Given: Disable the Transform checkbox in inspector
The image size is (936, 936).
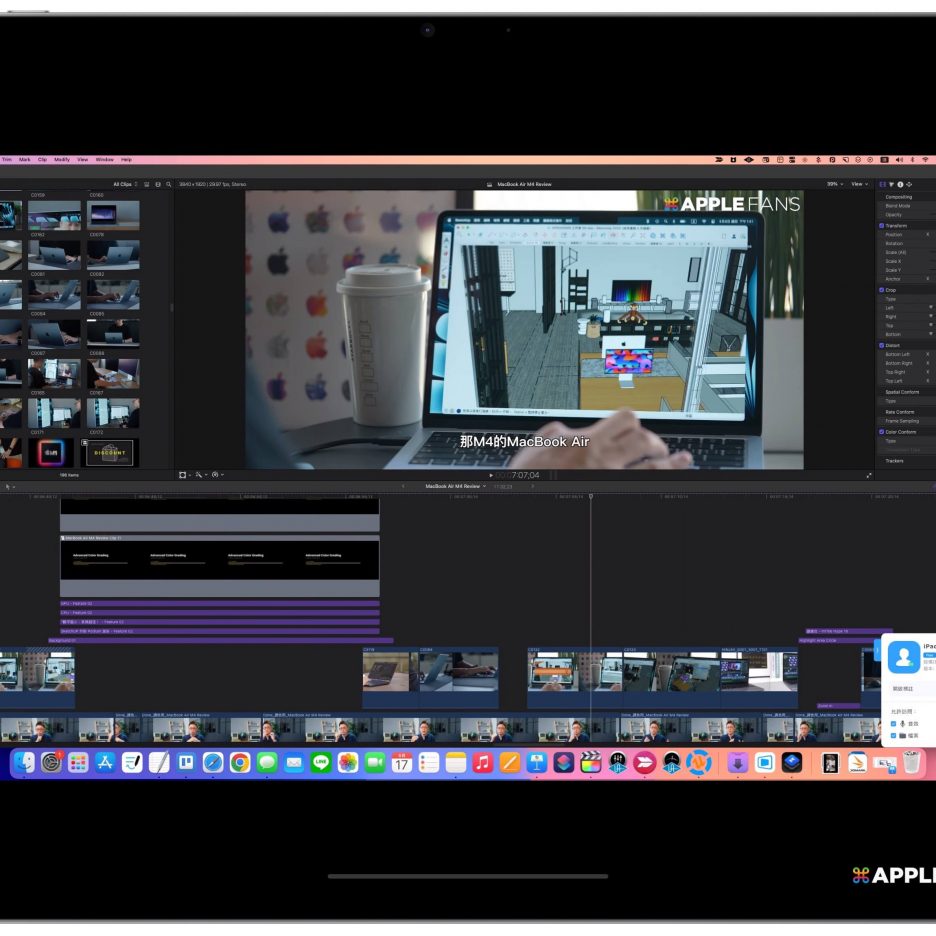Looking at the screenshot, I should click(881, 226).
